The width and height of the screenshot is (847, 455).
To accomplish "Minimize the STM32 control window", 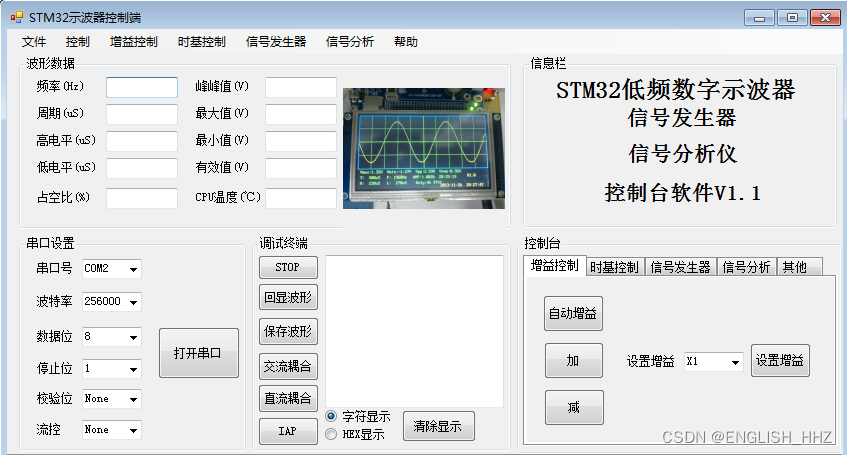I will tap(759, 18).
